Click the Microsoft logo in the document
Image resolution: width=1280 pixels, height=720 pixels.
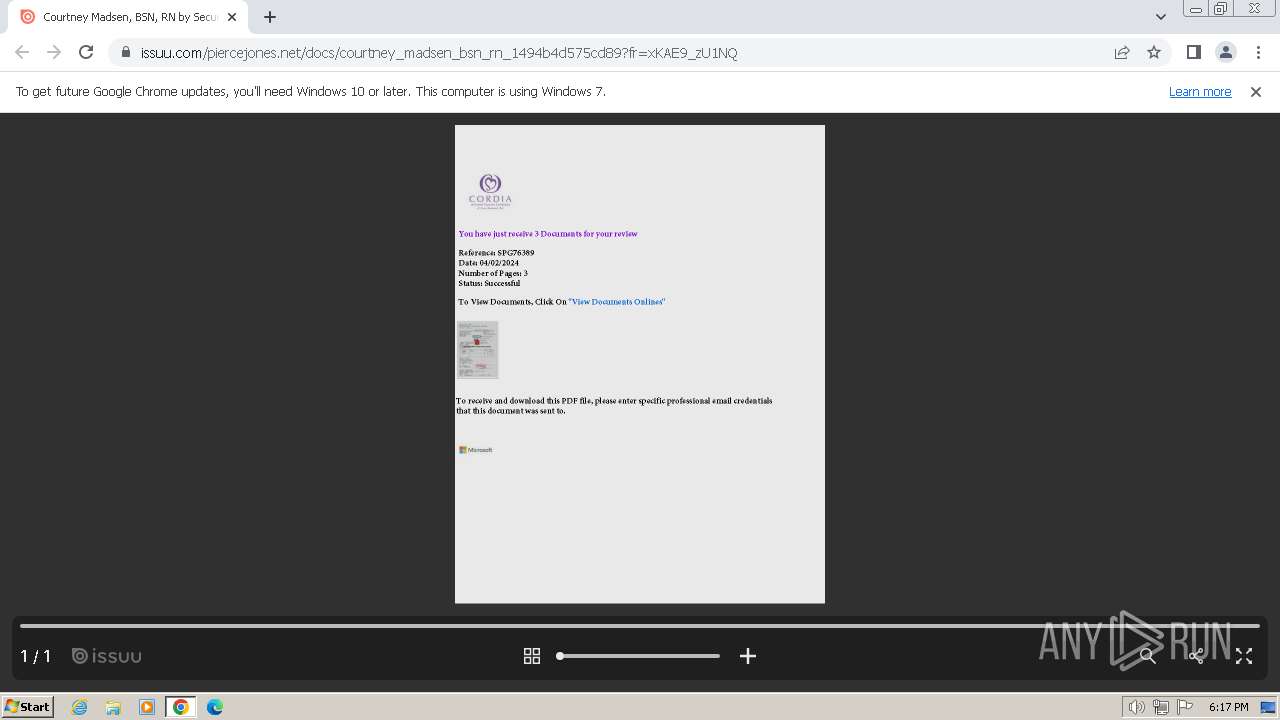click(476, 450)
